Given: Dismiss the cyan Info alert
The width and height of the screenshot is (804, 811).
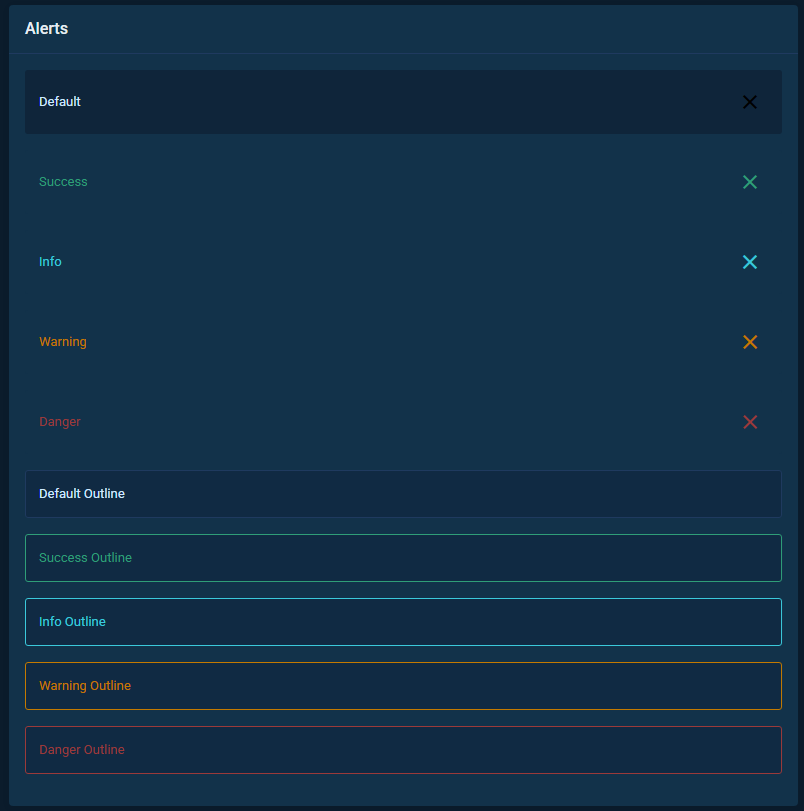Looking at the screenshot, I should pyautogui.click(x=750, y=262).
